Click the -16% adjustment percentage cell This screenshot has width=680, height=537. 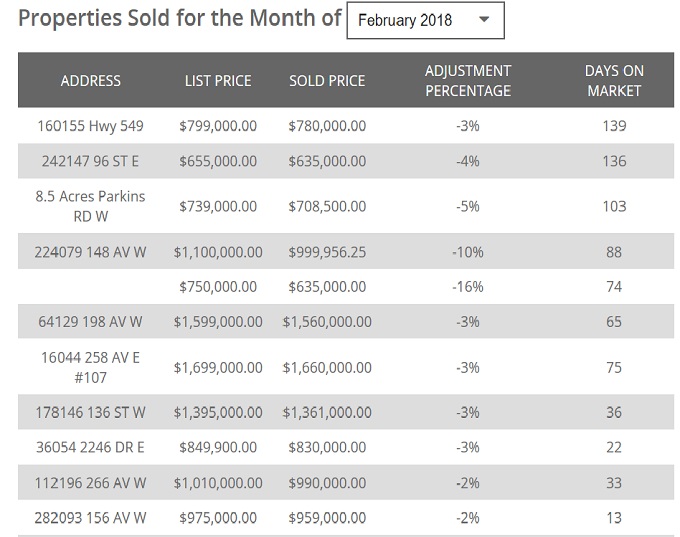(467, 287)
